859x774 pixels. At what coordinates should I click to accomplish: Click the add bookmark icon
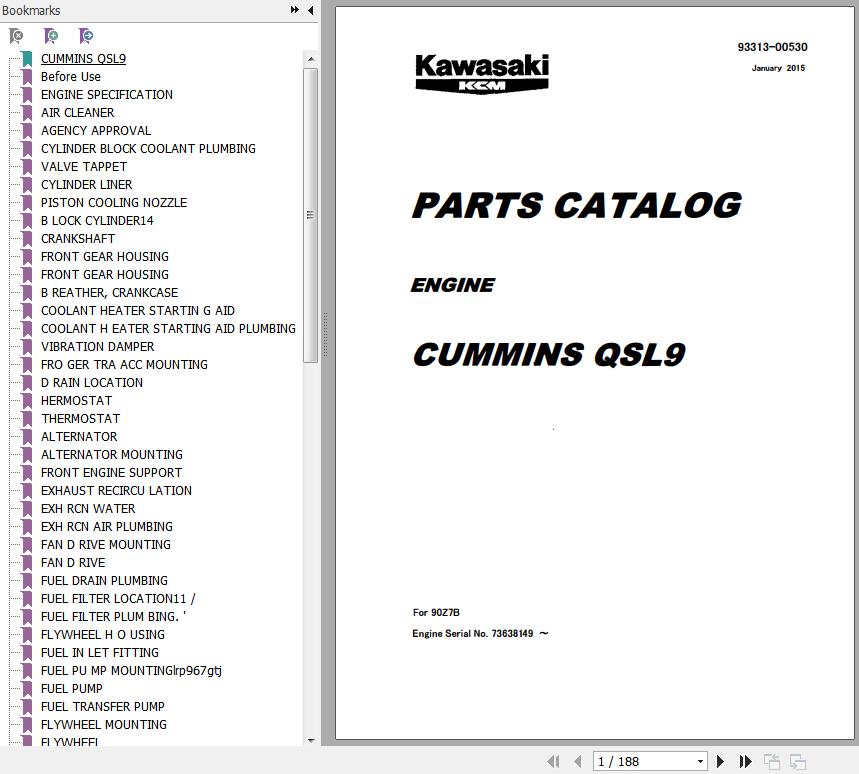click(51, 36)
